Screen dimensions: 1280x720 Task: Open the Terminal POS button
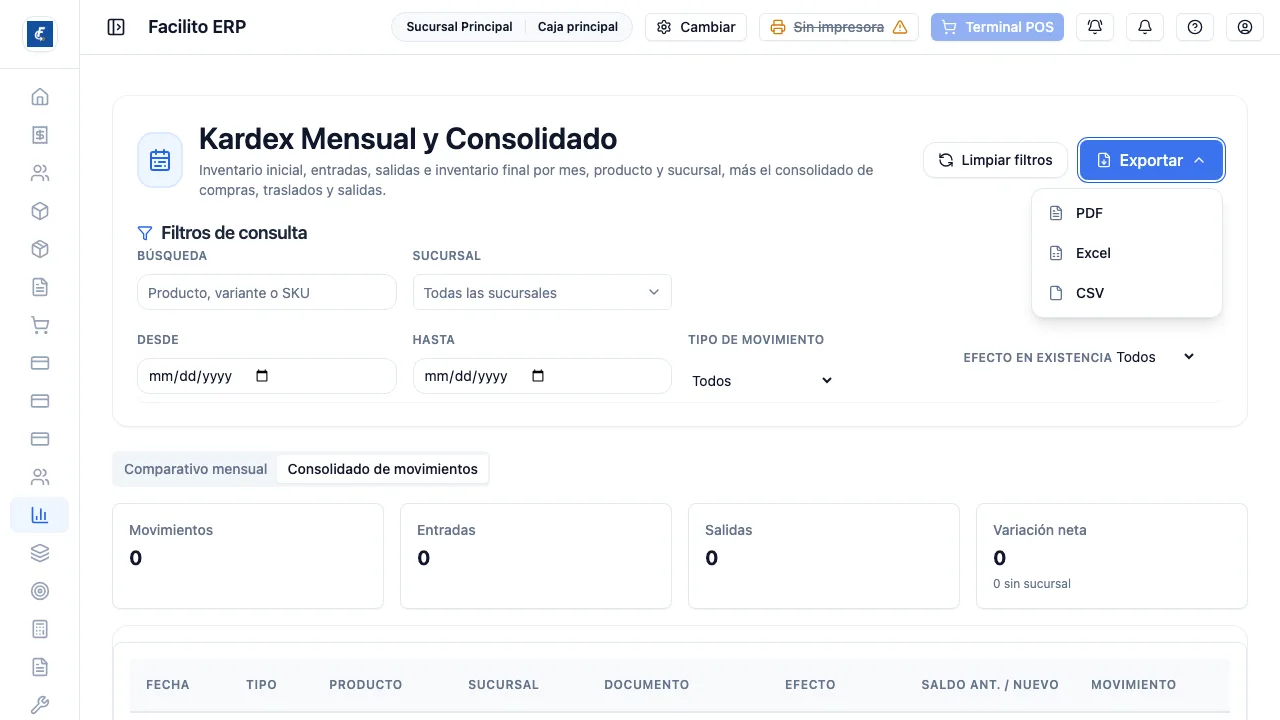point(997,27)
